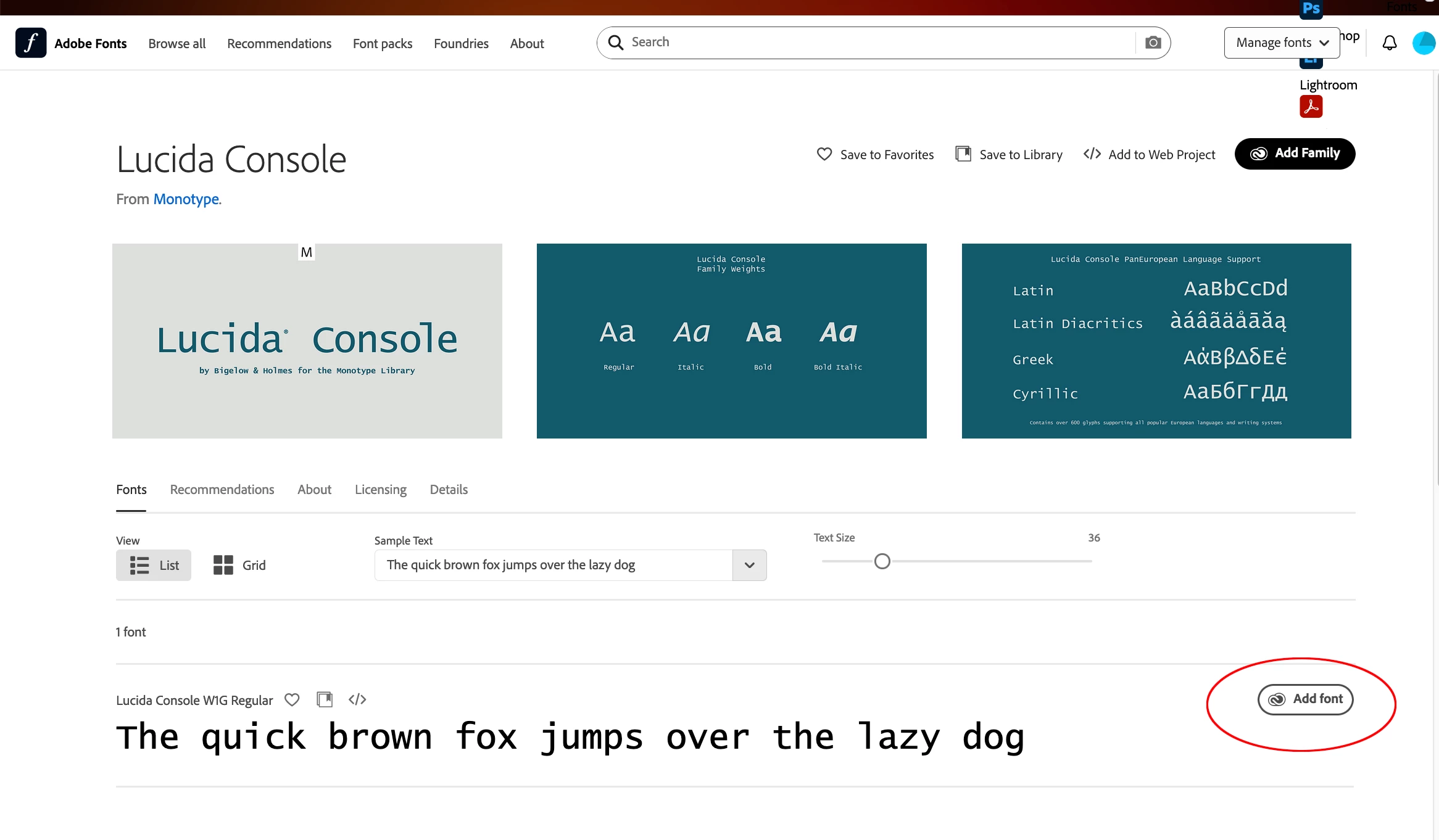Click Save to Library button

[x=1009, y=154]
